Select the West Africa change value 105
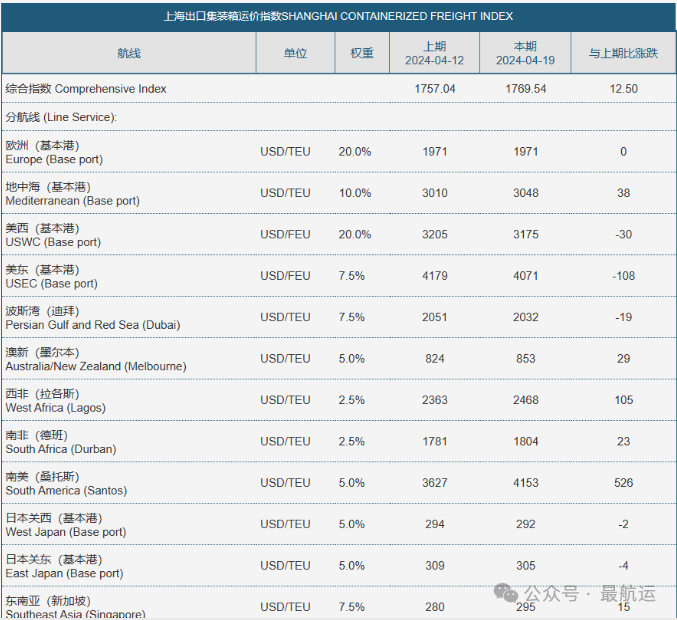 (x=623, y=400)
